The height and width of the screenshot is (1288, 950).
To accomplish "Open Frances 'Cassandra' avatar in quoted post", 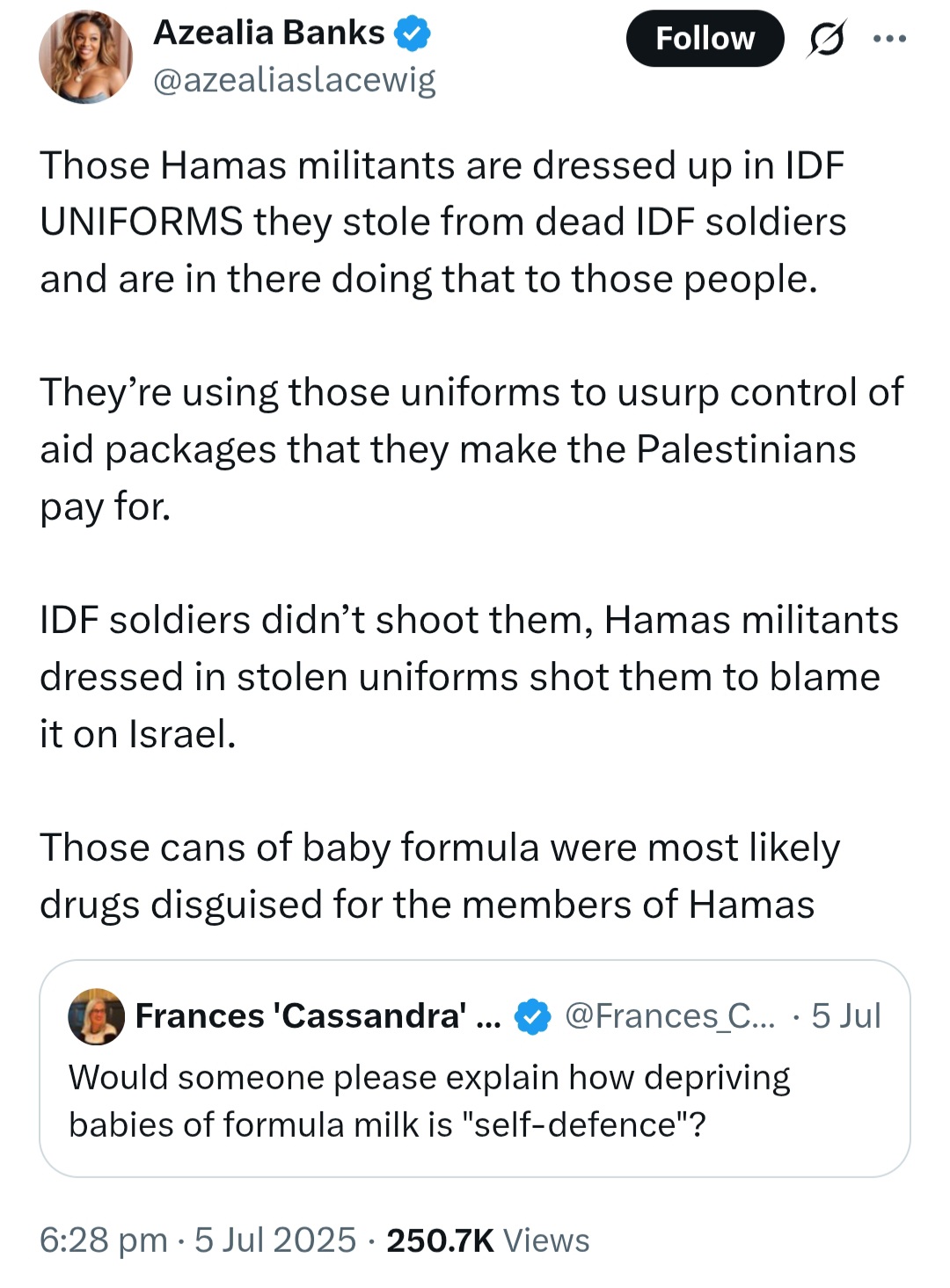I will click(96, 1016).
